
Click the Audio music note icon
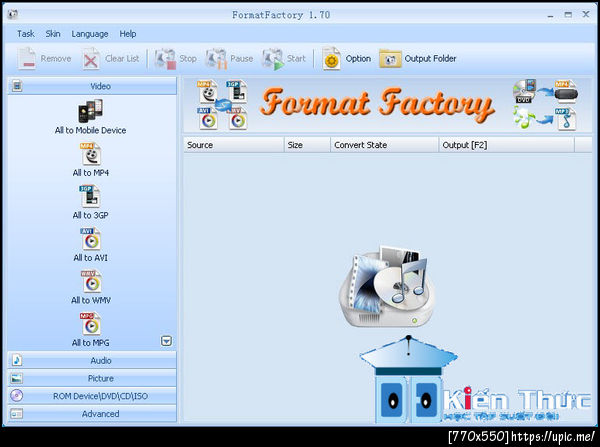(17, 360)
